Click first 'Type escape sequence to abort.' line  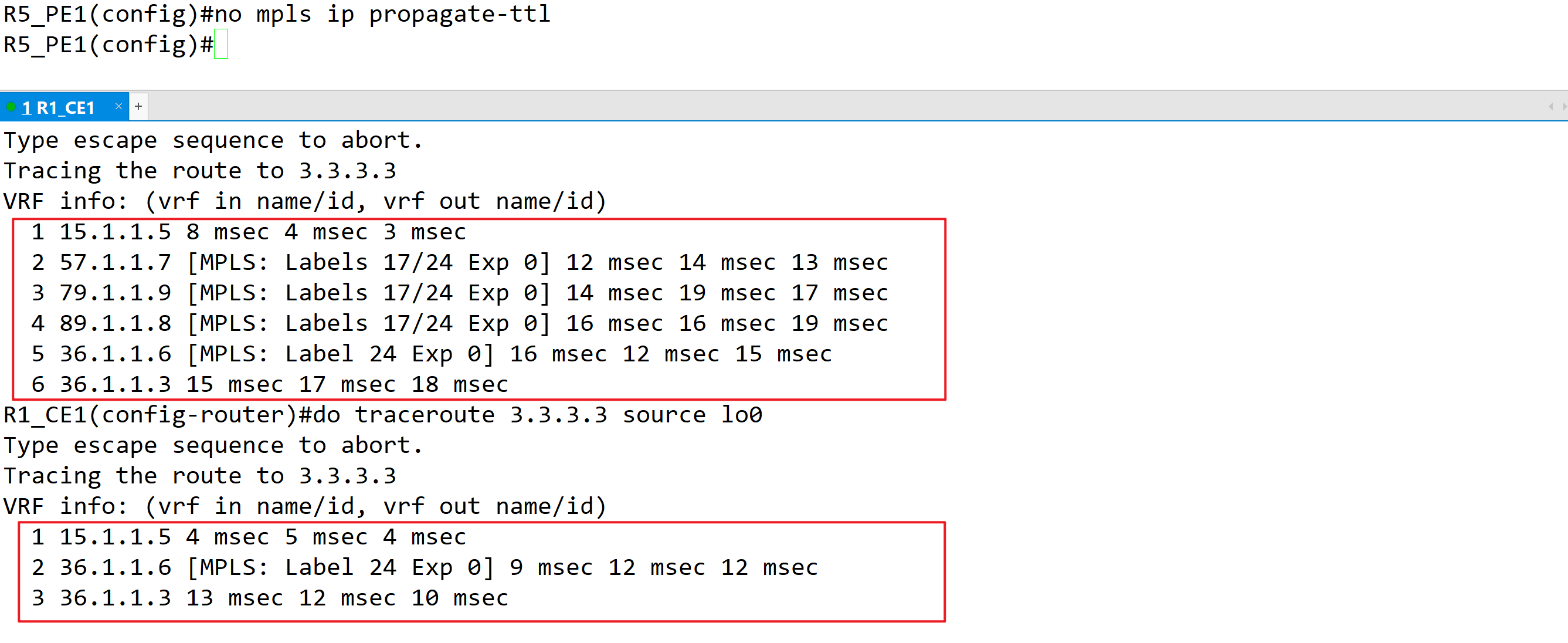tap(213, 141)
